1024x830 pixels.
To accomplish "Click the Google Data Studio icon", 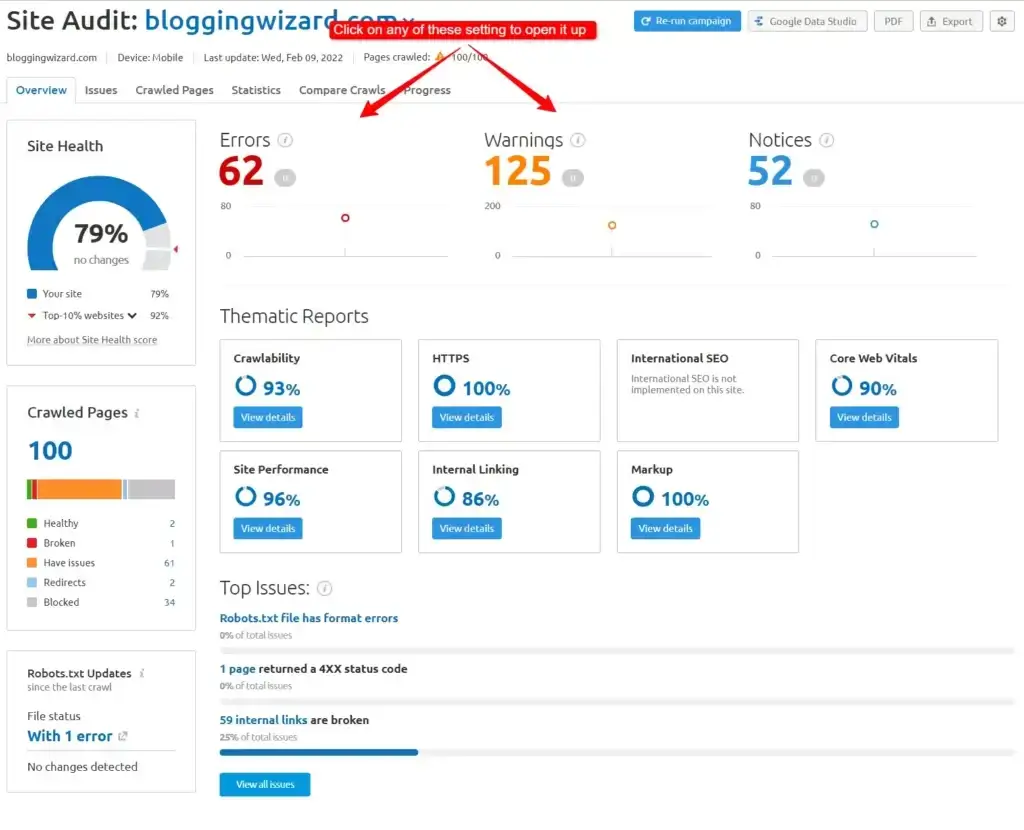I will [x=760, y=20].
